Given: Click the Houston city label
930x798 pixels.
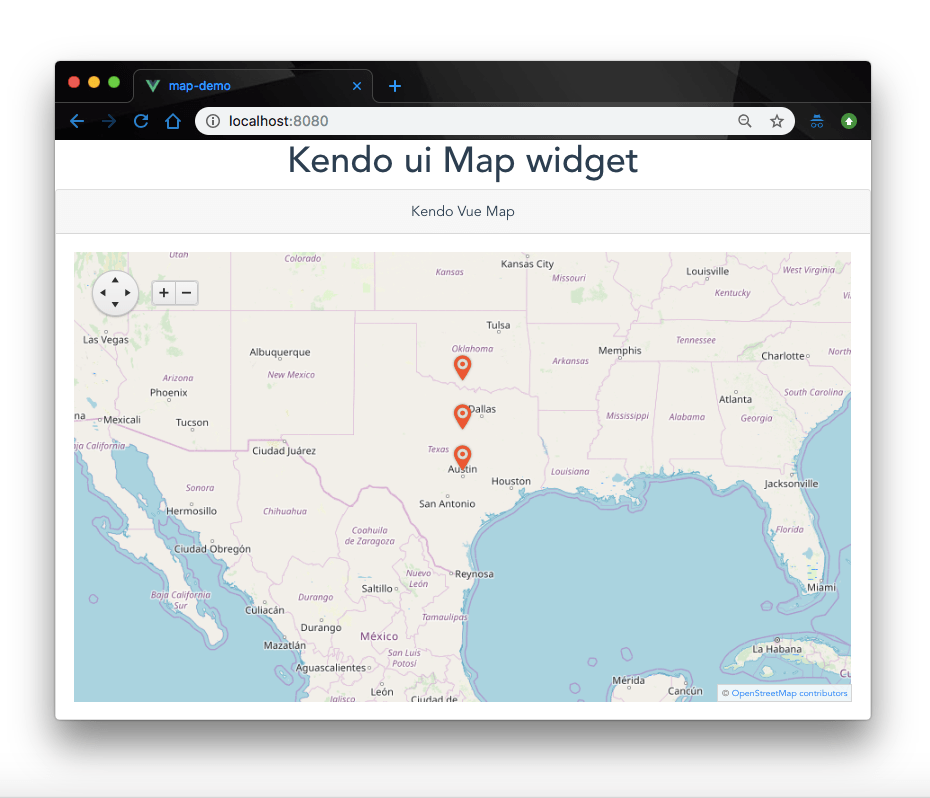Looking at the screenshot, I should [511, 481].
